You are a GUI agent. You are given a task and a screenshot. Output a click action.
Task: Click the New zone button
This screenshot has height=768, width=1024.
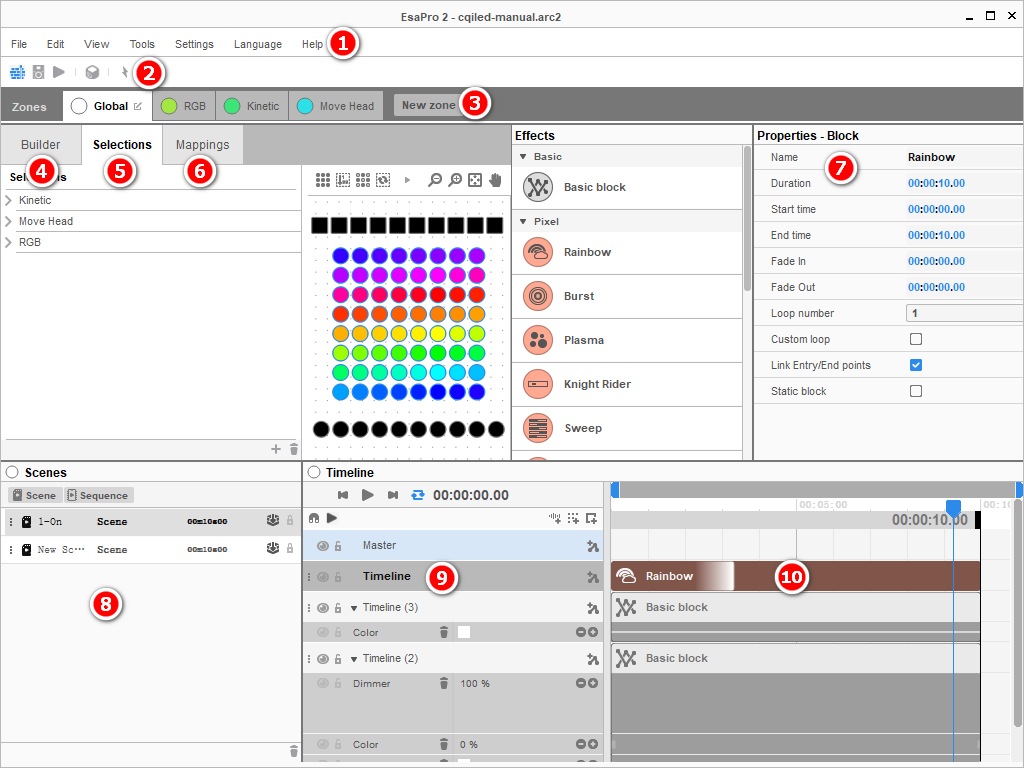coord(428,105)
